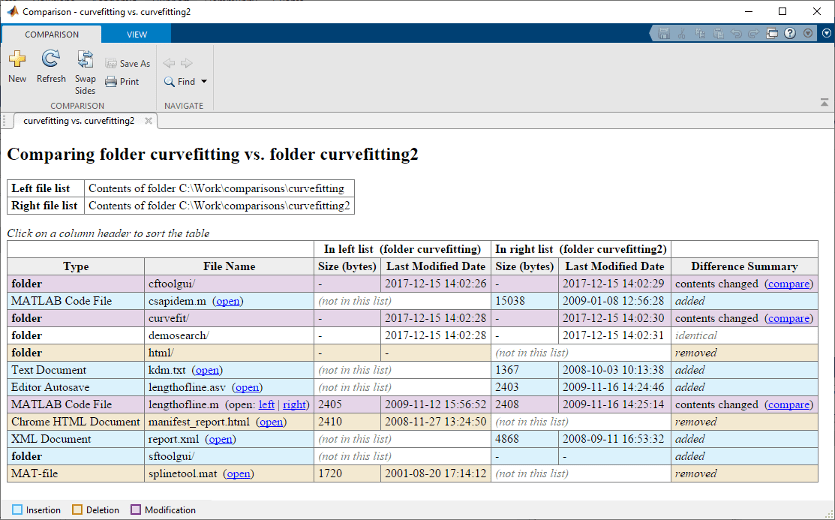Click the redo arrow icon
The image size is (835, 520).
[754, 34]
